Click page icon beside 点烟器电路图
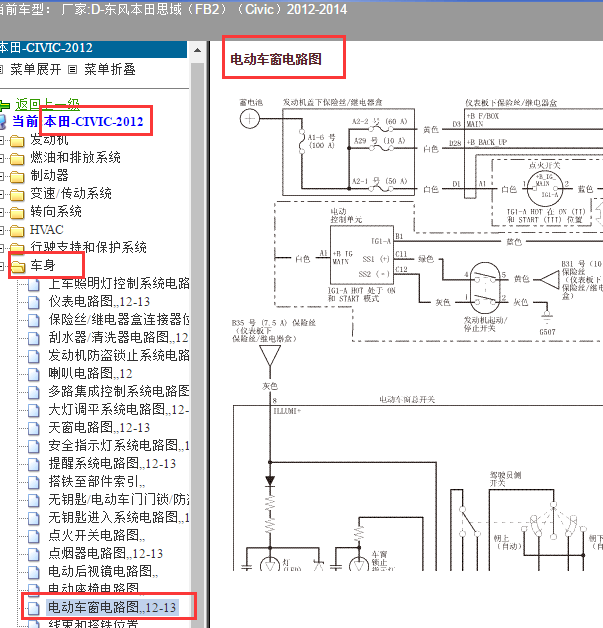The width and height of the screenshot is (603, 628). pyautogui.click(x=34, y=554)
